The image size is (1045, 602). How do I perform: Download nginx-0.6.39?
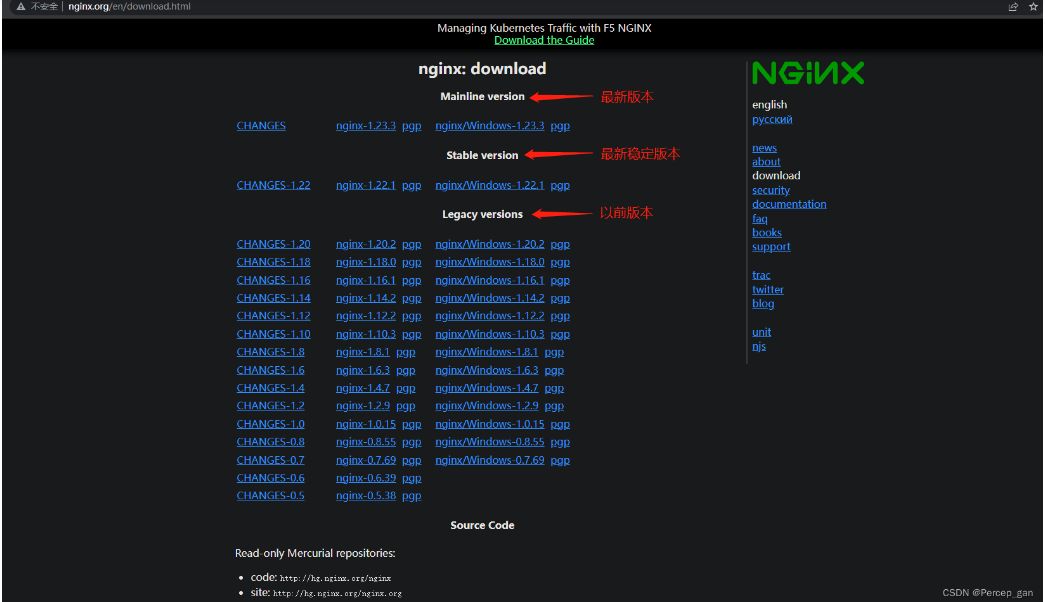366,478
